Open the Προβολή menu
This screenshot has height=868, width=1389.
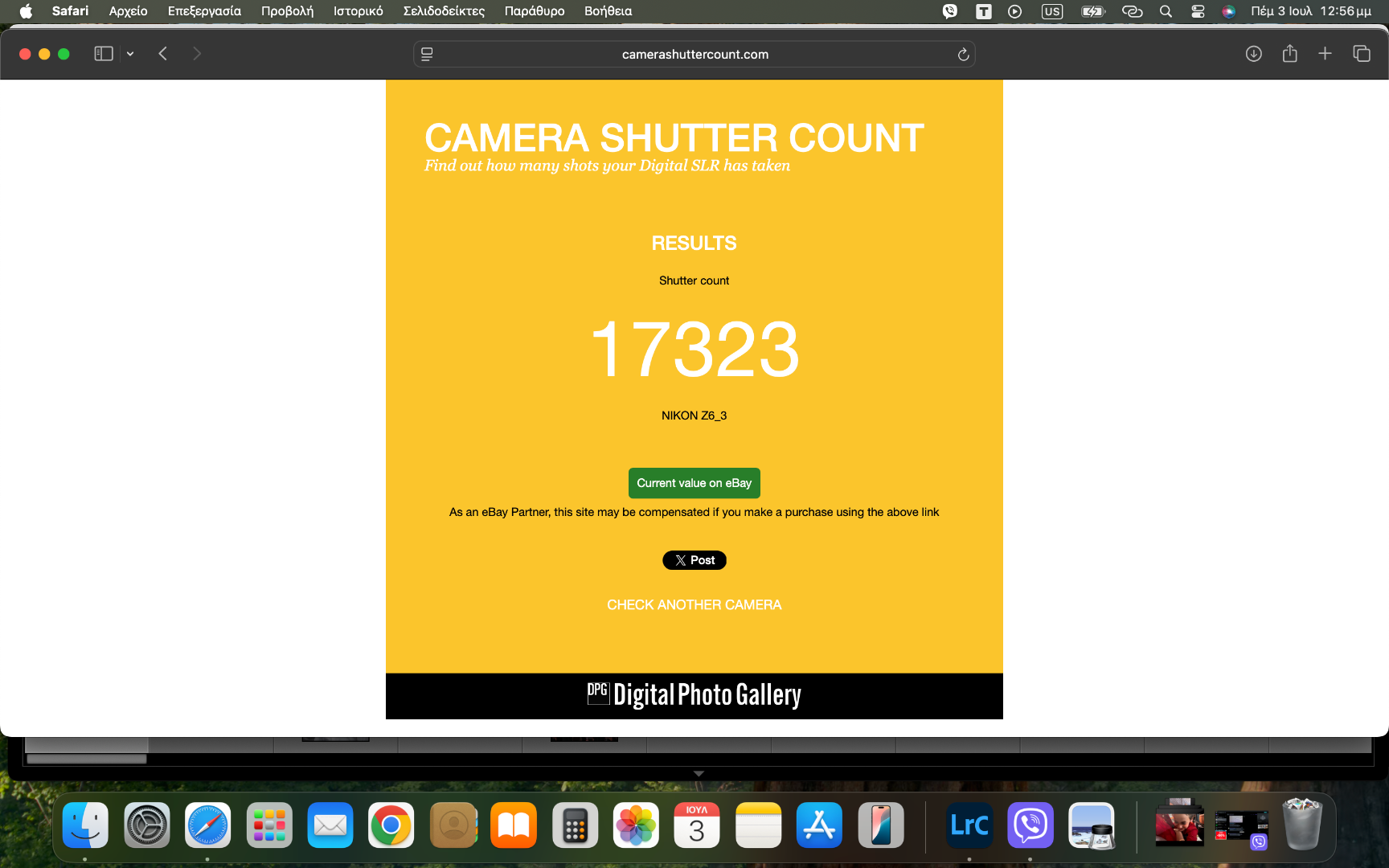click(288, 11)
